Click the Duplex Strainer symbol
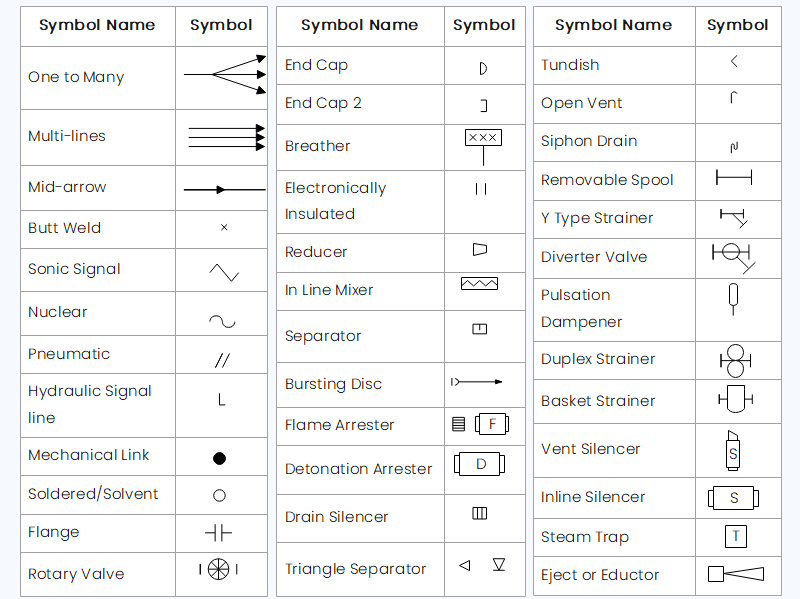The height and width of the screenshot is (599, 800). click(735, 361)
